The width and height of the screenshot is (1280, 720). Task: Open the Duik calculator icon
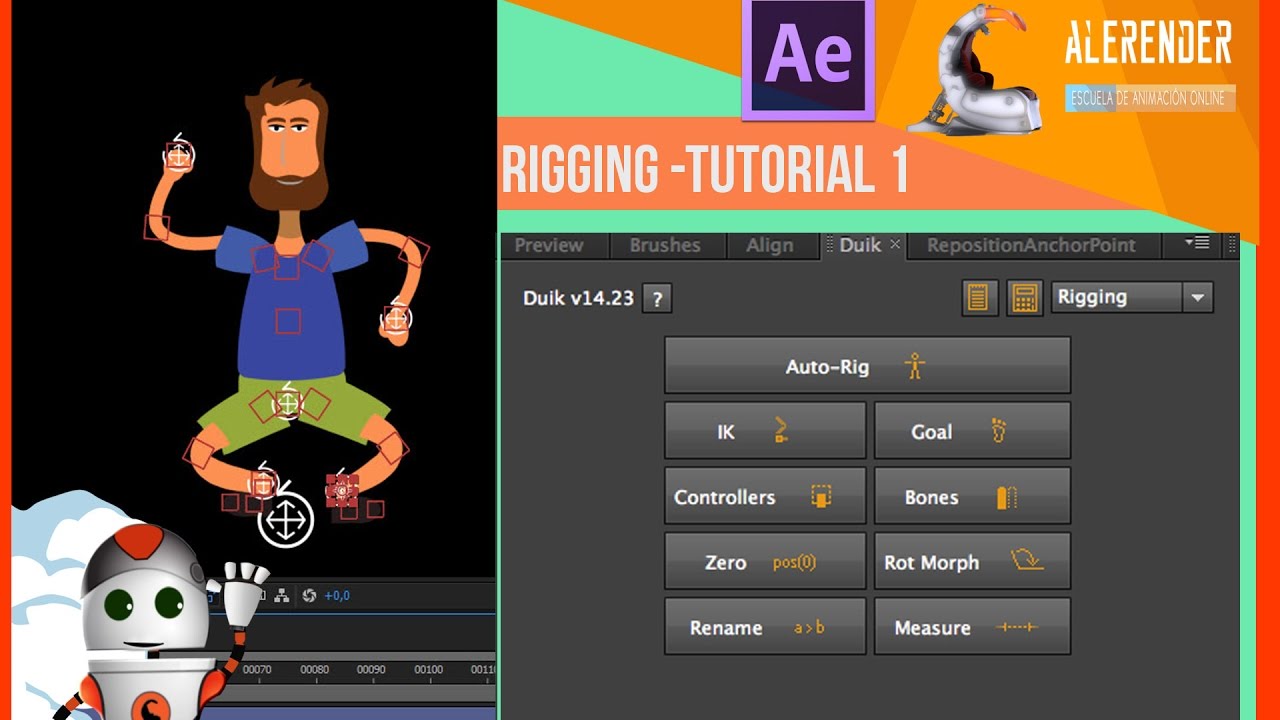coord(1023,297)
